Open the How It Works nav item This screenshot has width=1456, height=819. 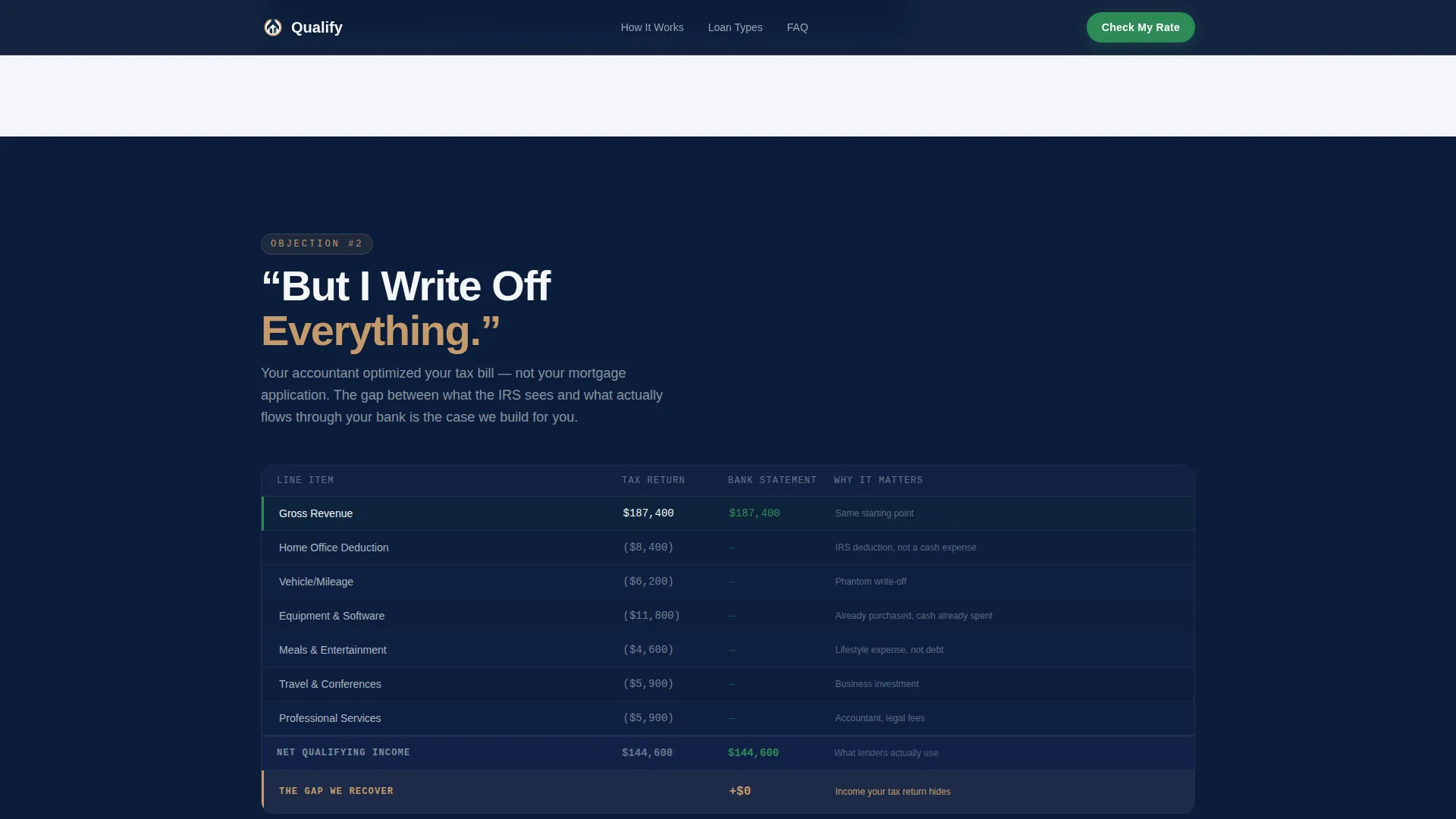click(652, 27)
